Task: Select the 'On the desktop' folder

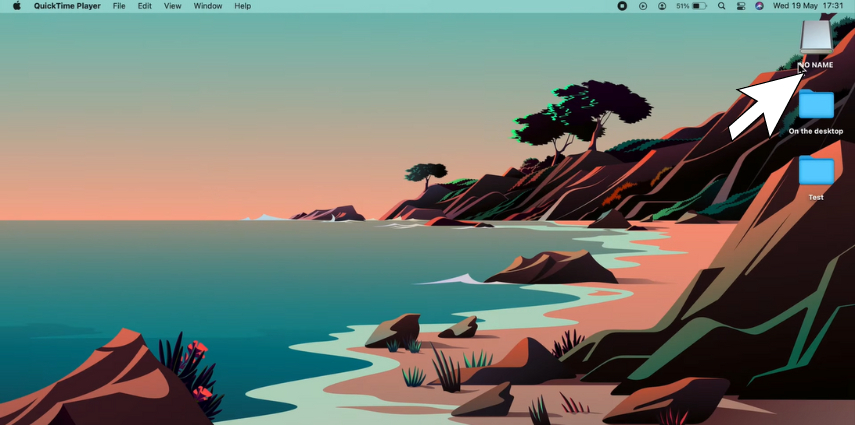Action: pos(816,105)
